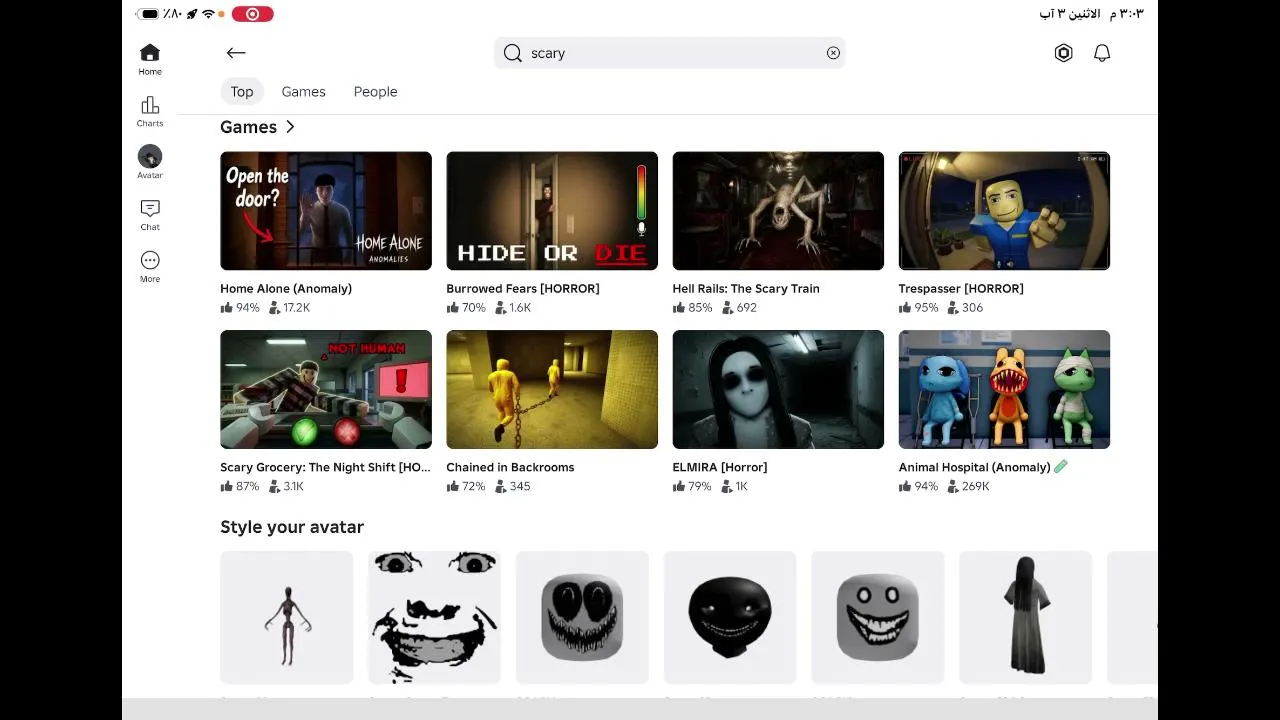
Task: Open ELMIRA [Horror] thumbnail
Action: [778, 390]
